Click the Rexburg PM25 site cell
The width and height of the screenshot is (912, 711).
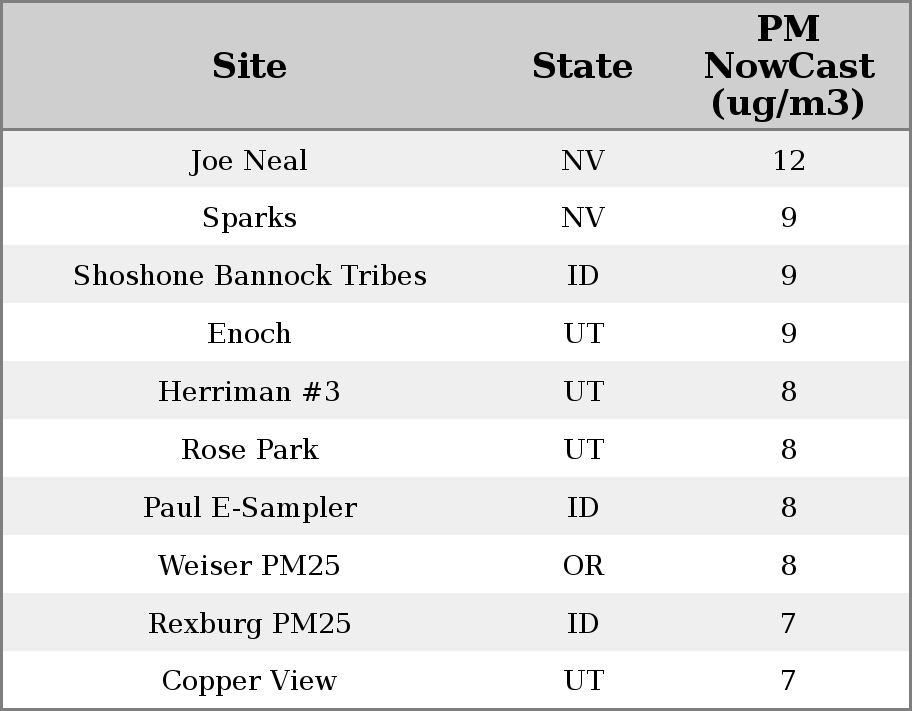coord(249,624)
